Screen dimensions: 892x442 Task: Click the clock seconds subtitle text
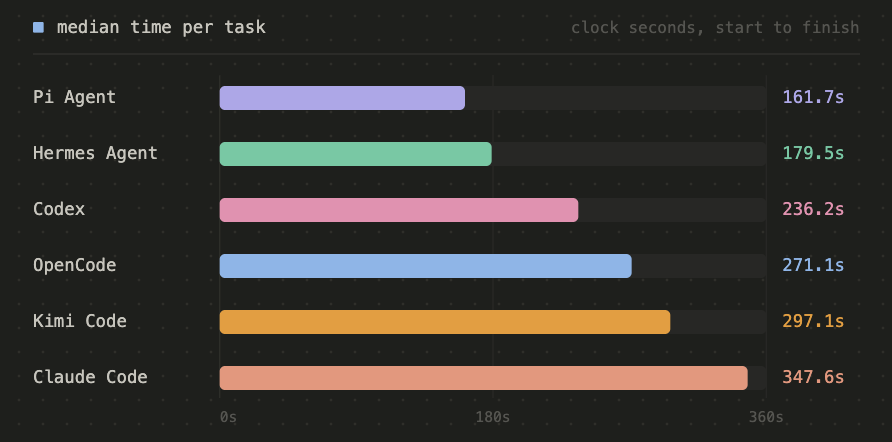715,27
